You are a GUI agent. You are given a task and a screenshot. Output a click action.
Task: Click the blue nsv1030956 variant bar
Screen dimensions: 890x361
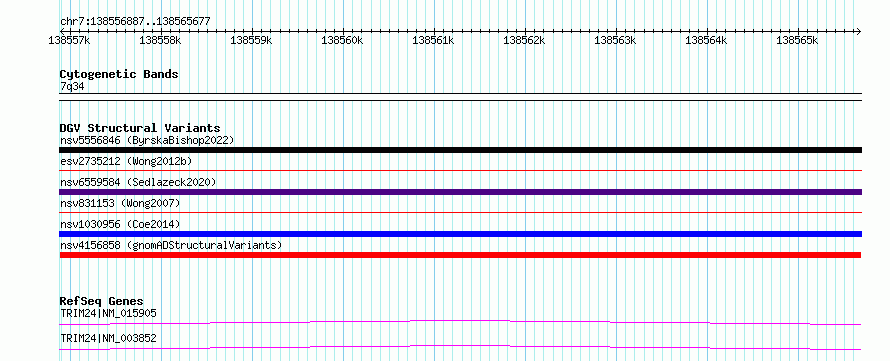click(460, 234)
